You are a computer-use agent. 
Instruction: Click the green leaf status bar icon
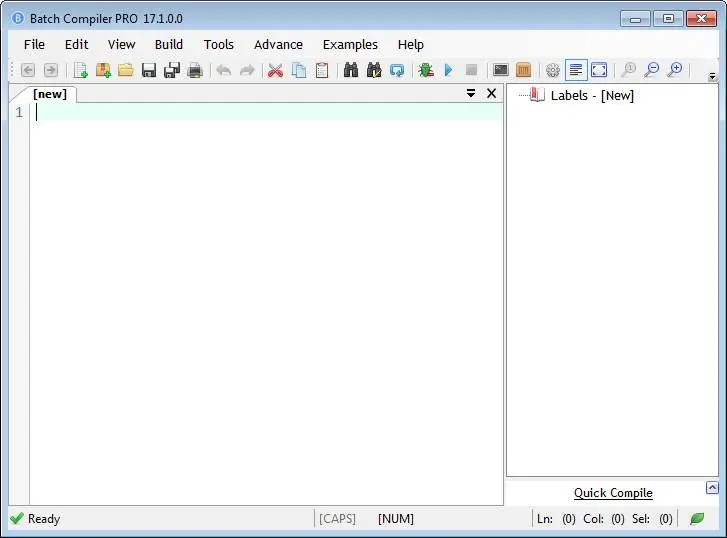pos(697,519)
